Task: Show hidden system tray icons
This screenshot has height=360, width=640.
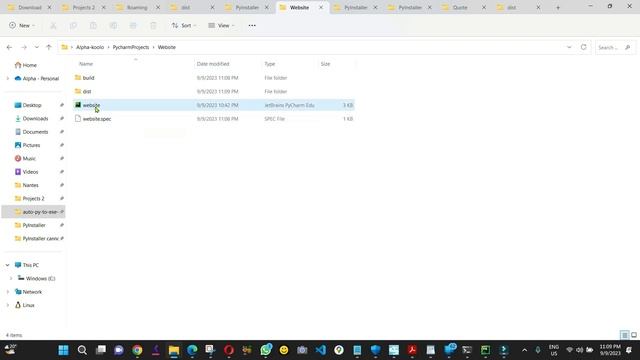Action: click(524, 350)
